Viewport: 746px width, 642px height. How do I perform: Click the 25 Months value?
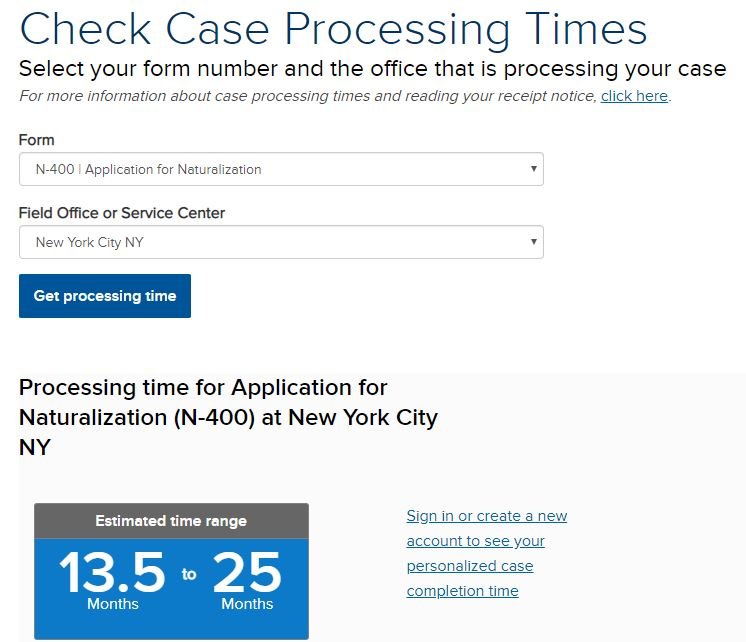247,581
